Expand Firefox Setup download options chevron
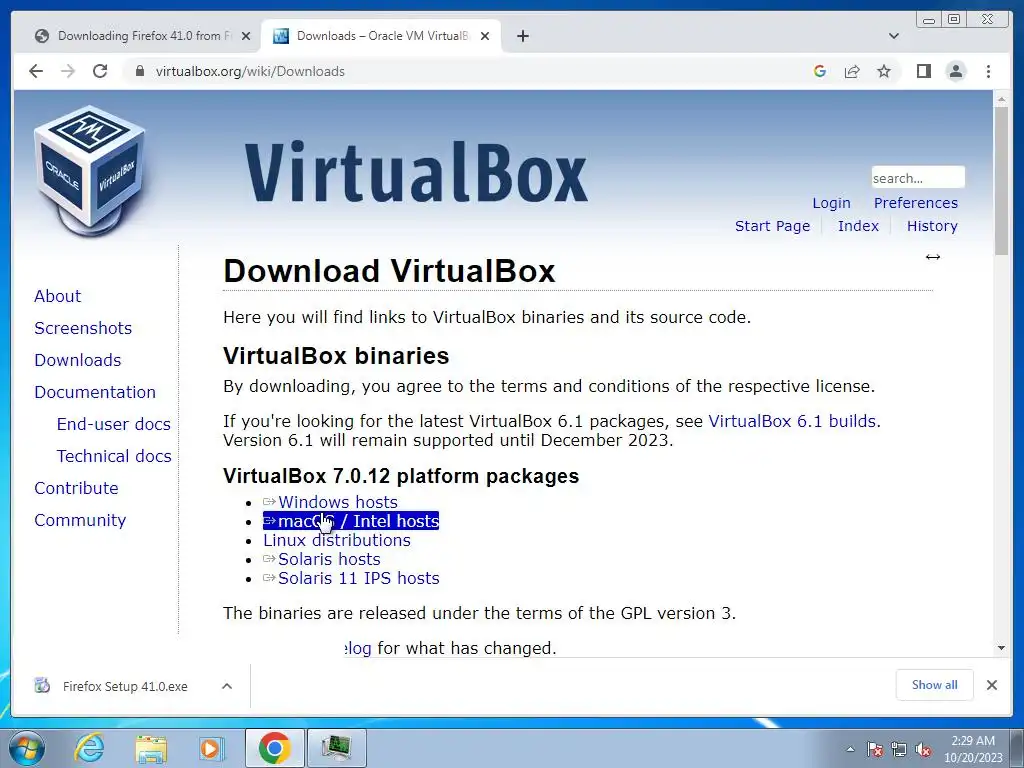Image resolution: width=1024 pixels, height=768 pixels. pyautogui.click(x=227, y=686)
